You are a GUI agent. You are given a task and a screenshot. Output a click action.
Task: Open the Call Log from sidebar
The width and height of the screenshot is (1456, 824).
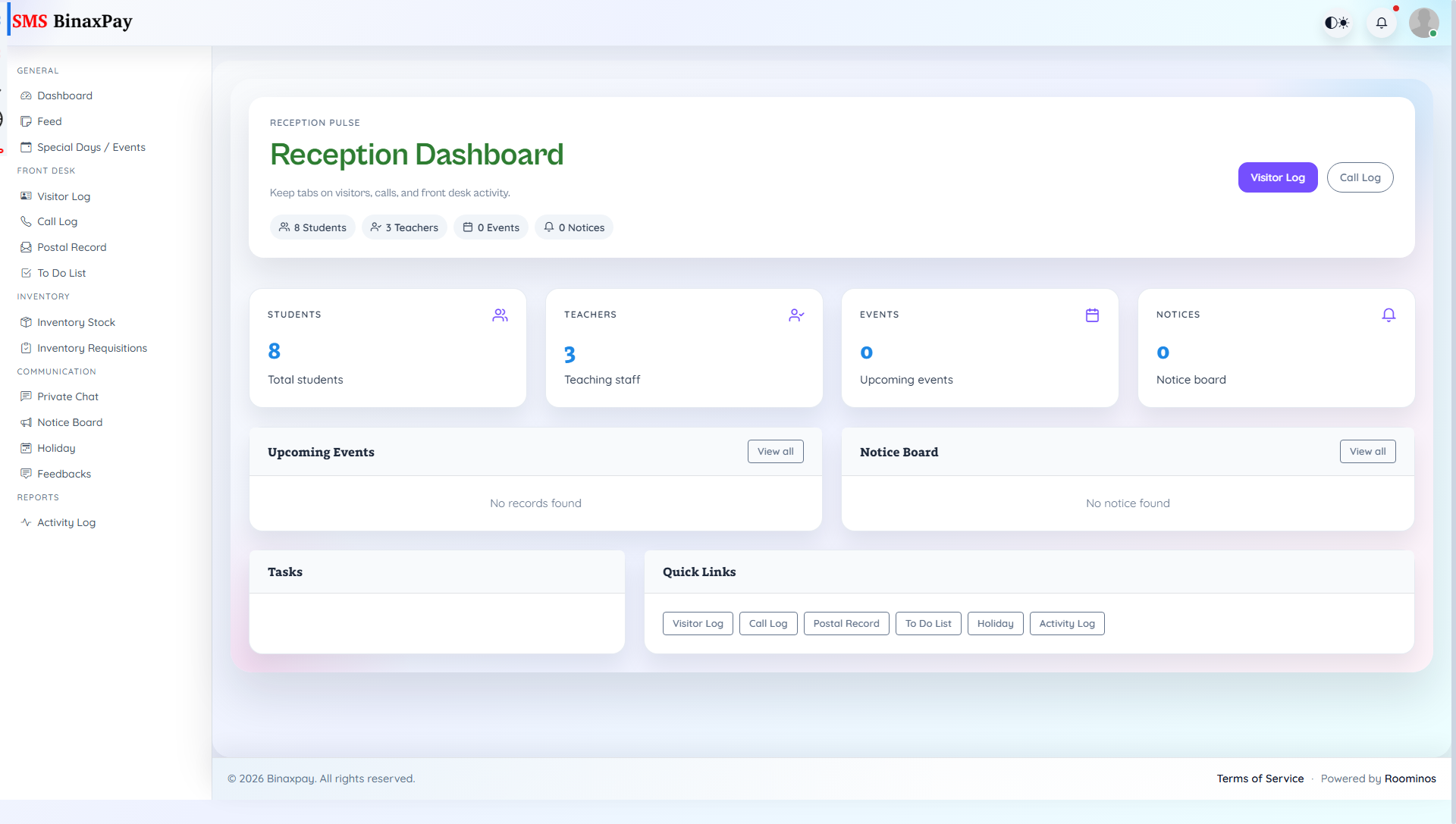pyautogui.click(x=57, y=221)
